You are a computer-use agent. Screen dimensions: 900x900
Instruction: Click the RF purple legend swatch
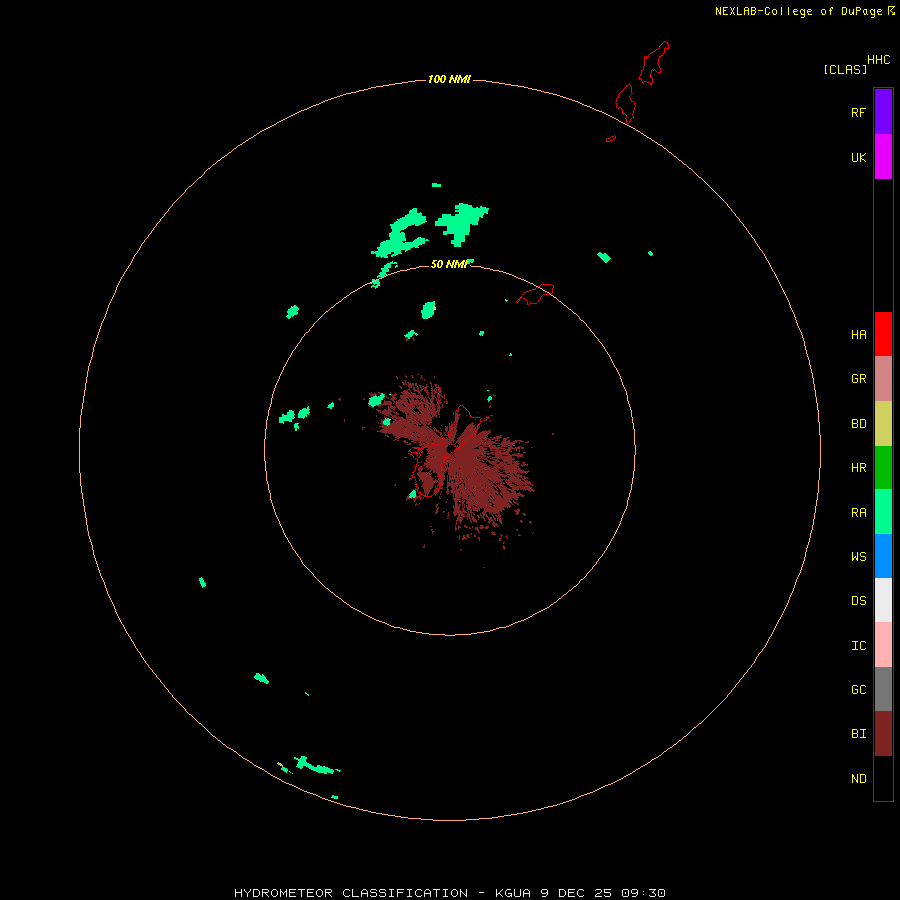coord(883,112)
